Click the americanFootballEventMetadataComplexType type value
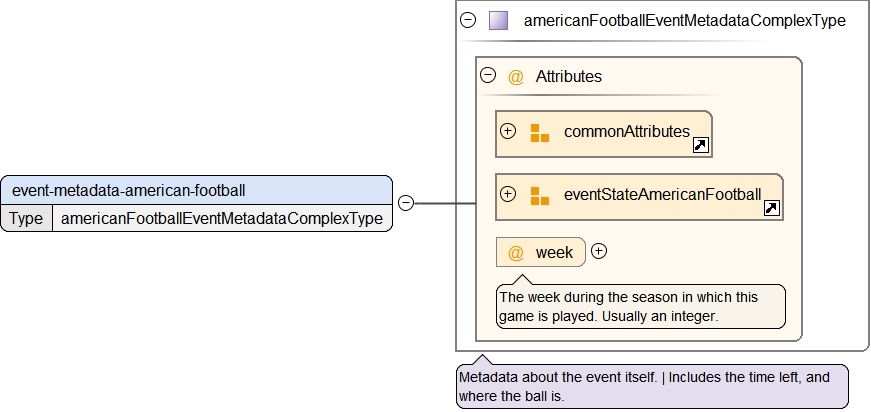The width and height of the screenshot is (871, 412). pos(222,218)
